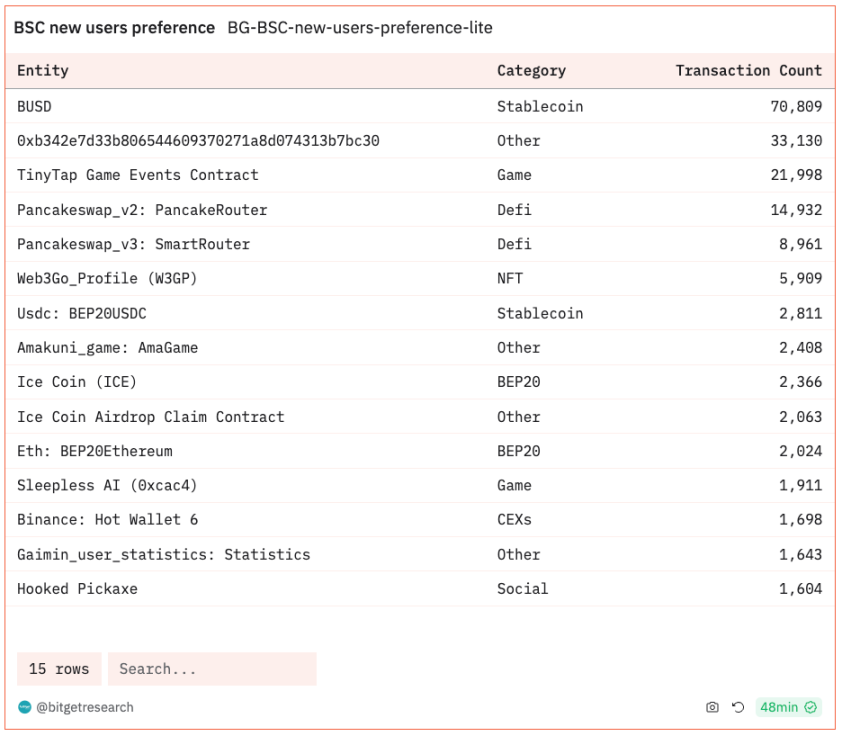
Task: Click the 15 rows counter
Action: tap(59, 669)
